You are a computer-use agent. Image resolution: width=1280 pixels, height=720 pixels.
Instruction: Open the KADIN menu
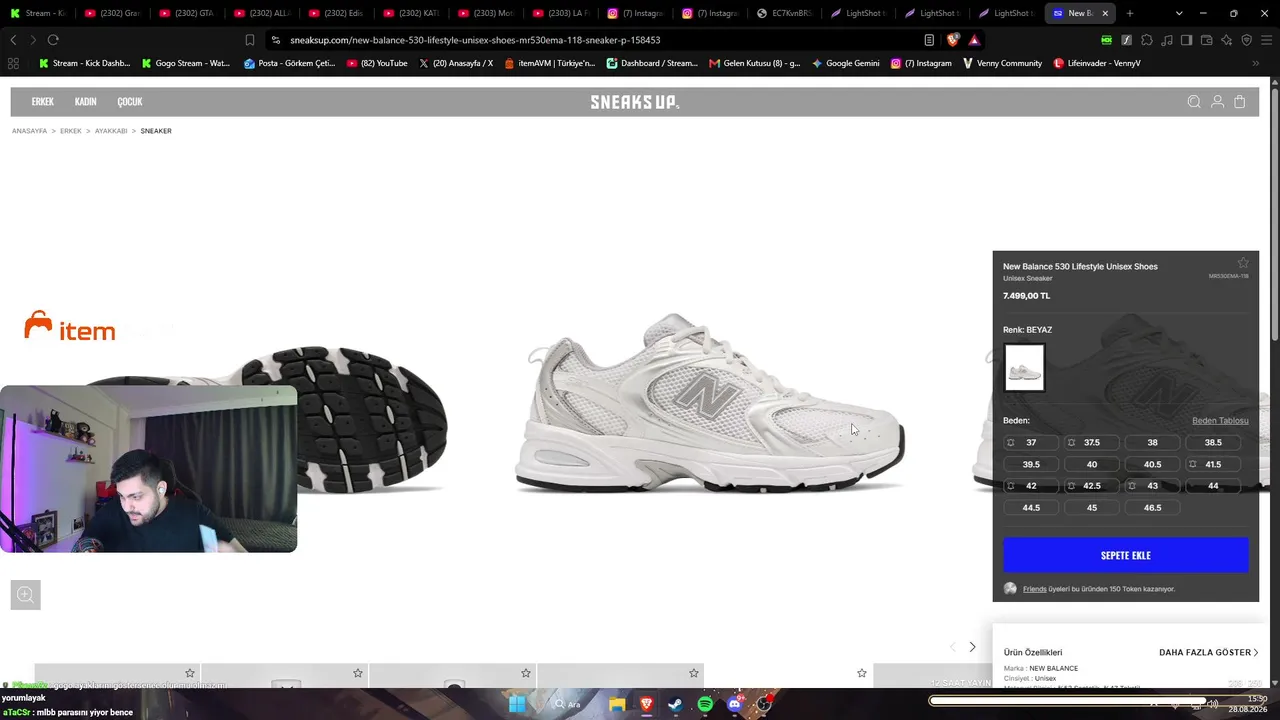tap(85, 102)
